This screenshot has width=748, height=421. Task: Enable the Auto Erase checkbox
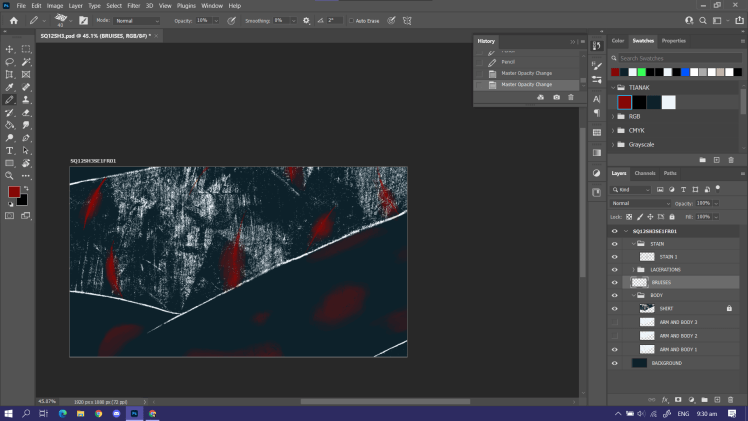click(351, 20)
